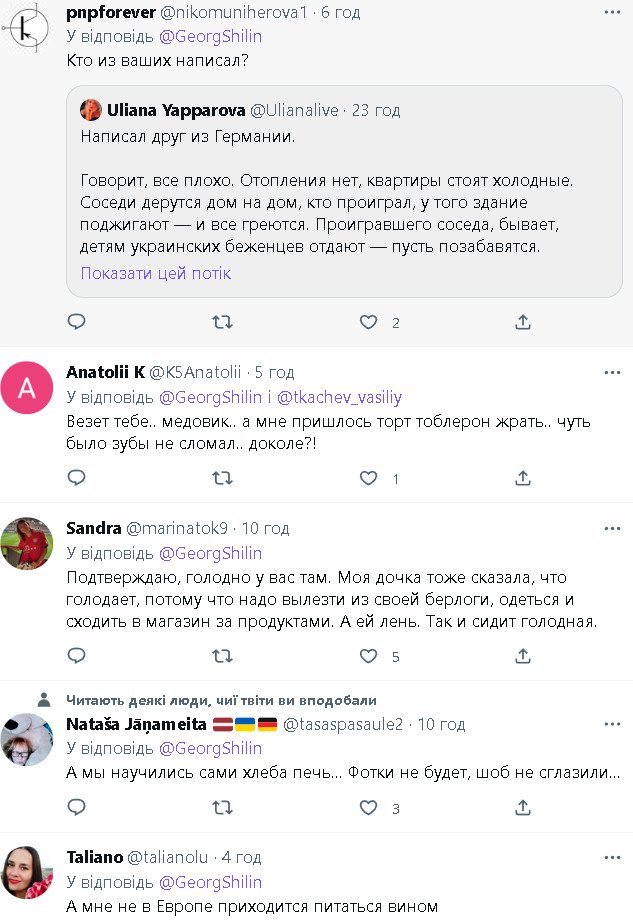Share Nataša Jāņameita's tweet

[522, 808]
